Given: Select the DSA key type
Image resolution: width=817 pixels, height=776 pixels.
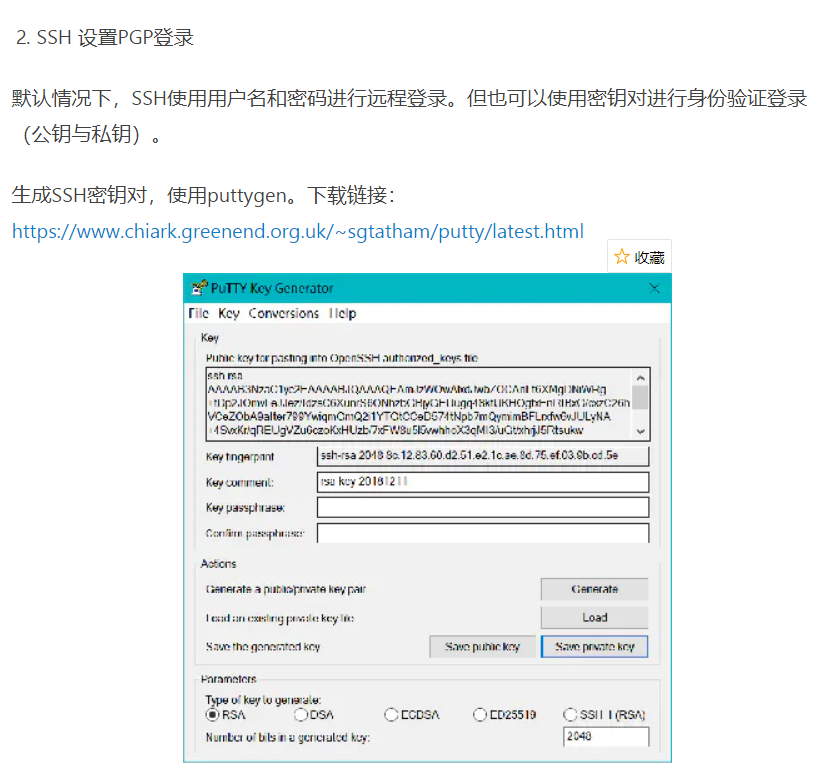Looking at the screenshot, I should [x=299, y=714].
